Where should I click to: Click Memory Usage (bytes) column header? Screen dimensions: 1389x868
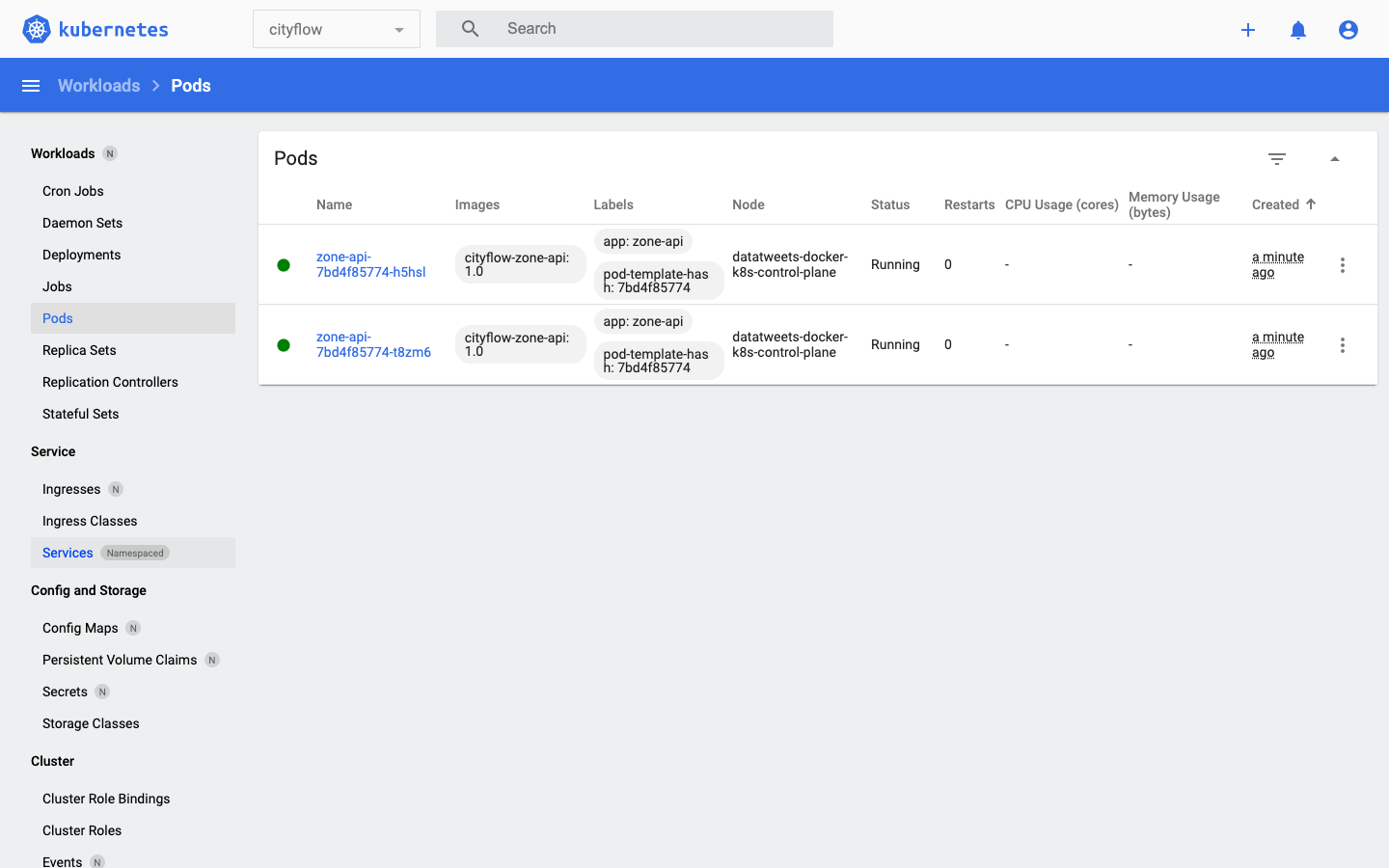pos(1174,204)
